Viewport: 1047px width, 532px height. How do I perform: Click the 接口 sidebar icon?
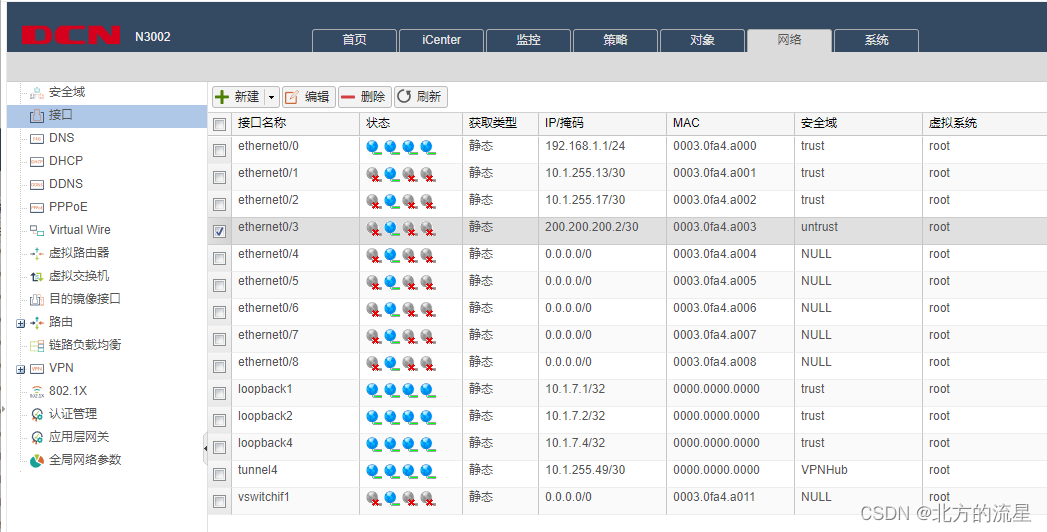(37, 115)
